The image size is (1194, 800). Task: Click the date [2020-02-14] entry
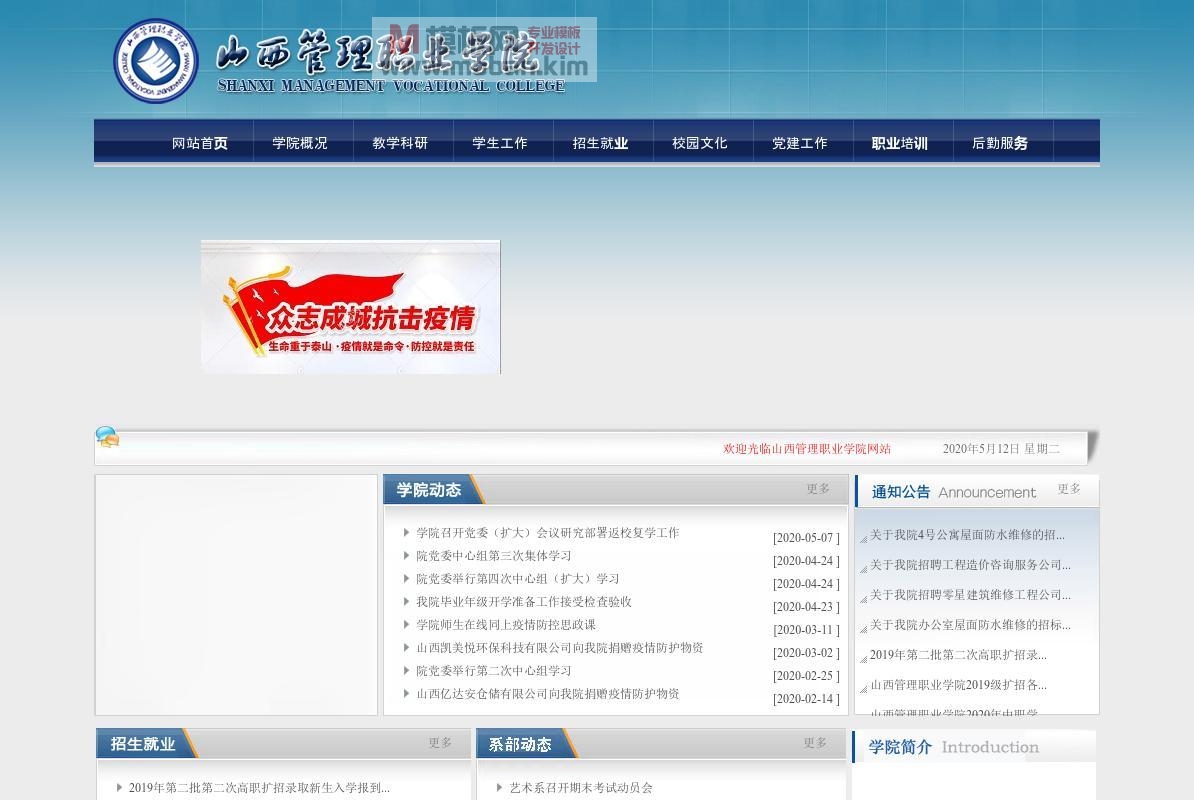click(806, 698)
